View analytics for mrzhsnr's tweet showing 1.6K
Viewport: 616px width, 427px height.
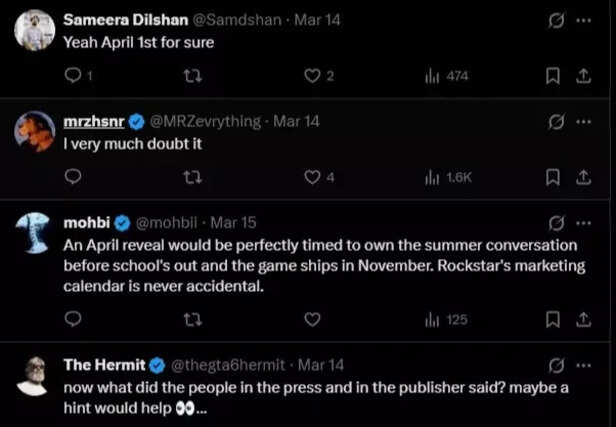(x=446, y=178)
